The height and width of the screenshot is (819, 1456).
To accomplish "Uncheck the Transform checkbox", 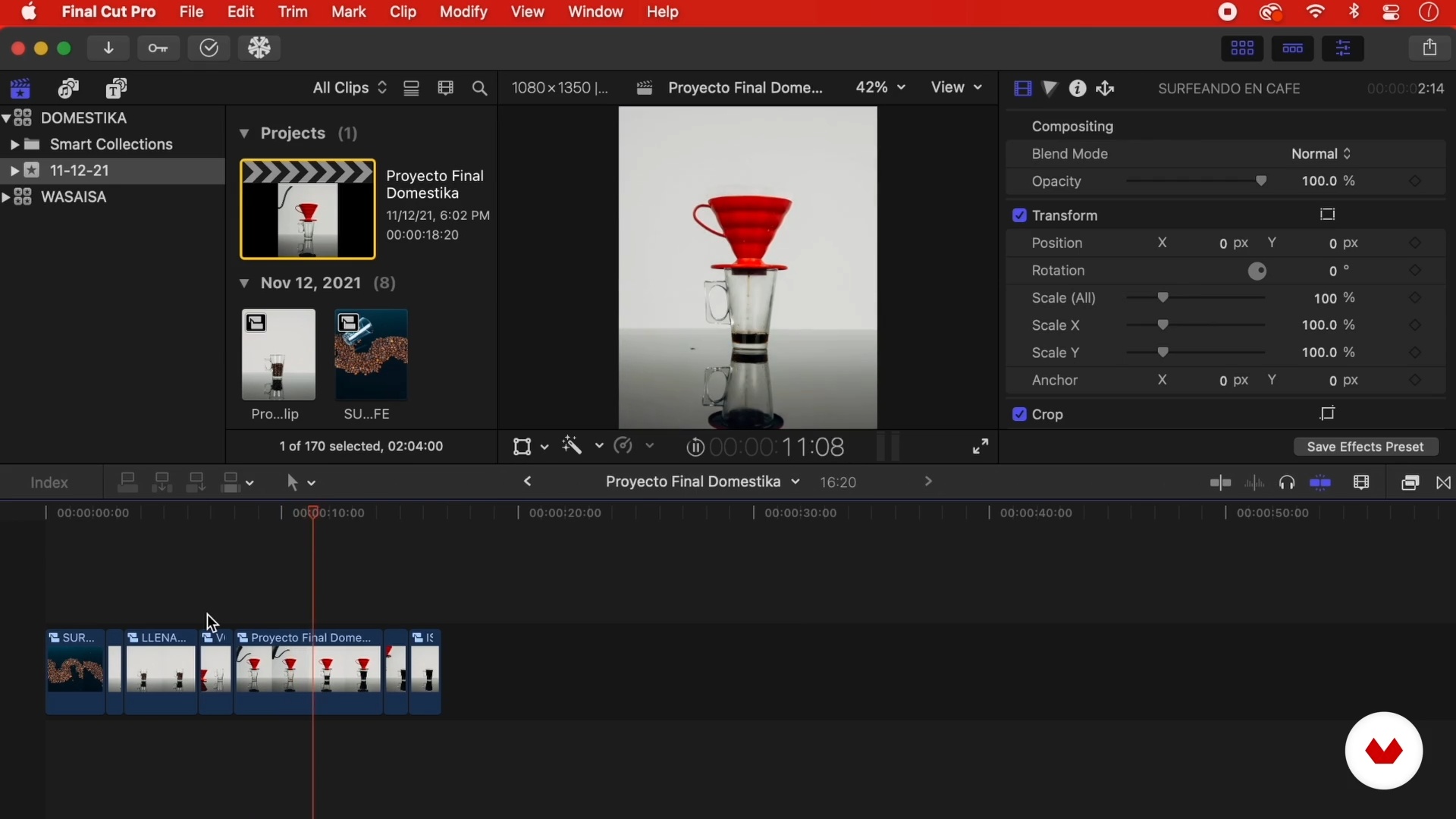I will 1019,215.
